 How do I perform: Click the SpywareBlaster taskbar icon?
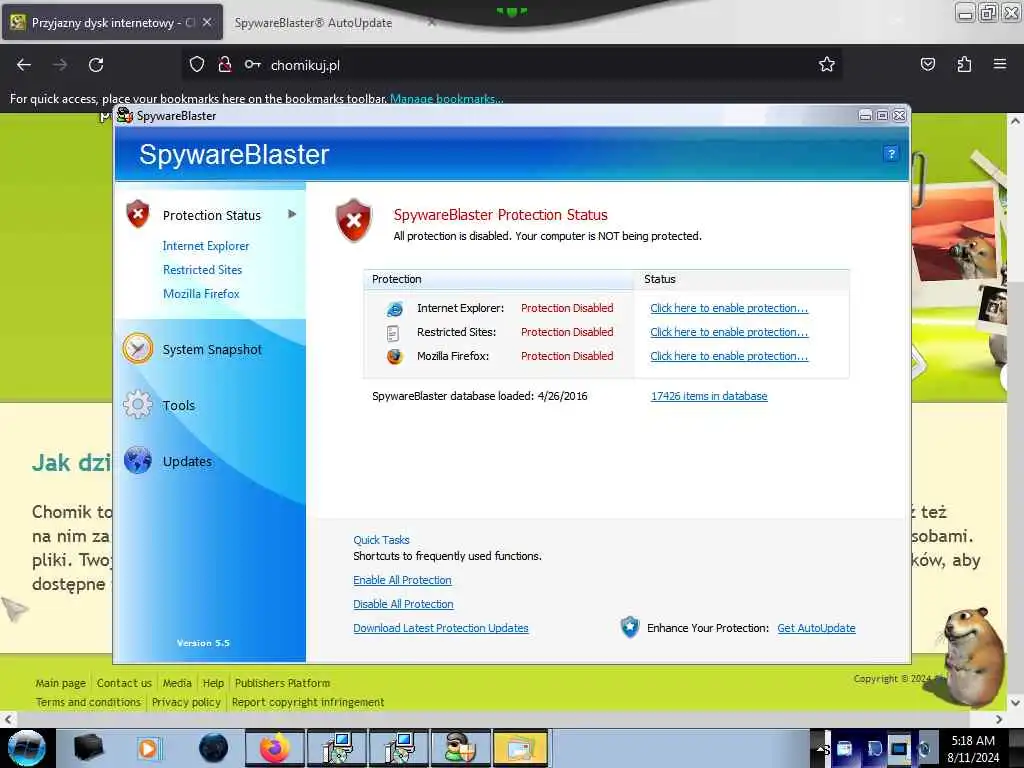460,748
